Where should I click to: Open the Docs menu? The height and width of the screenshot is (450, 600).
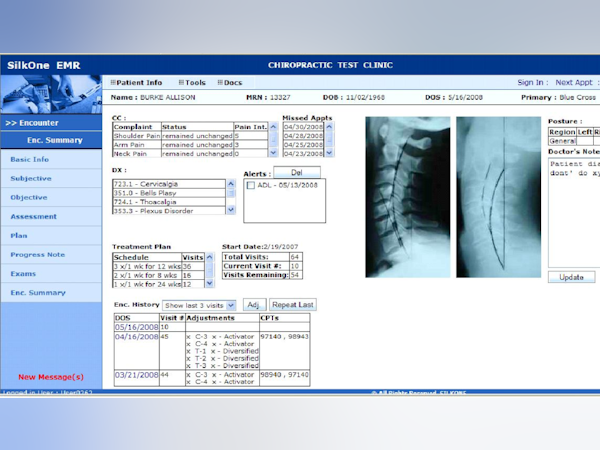pyautogui.click(x=230, y=82)
